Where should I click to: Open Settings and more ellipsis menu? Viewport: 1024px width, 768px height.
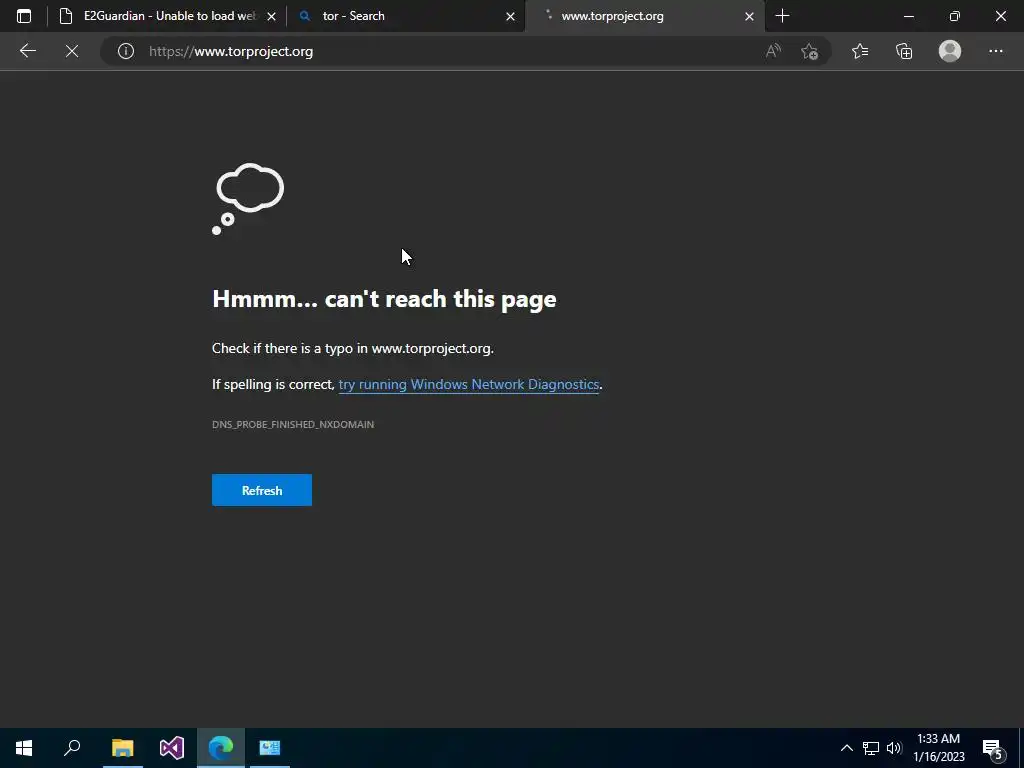tap(995, 51)
